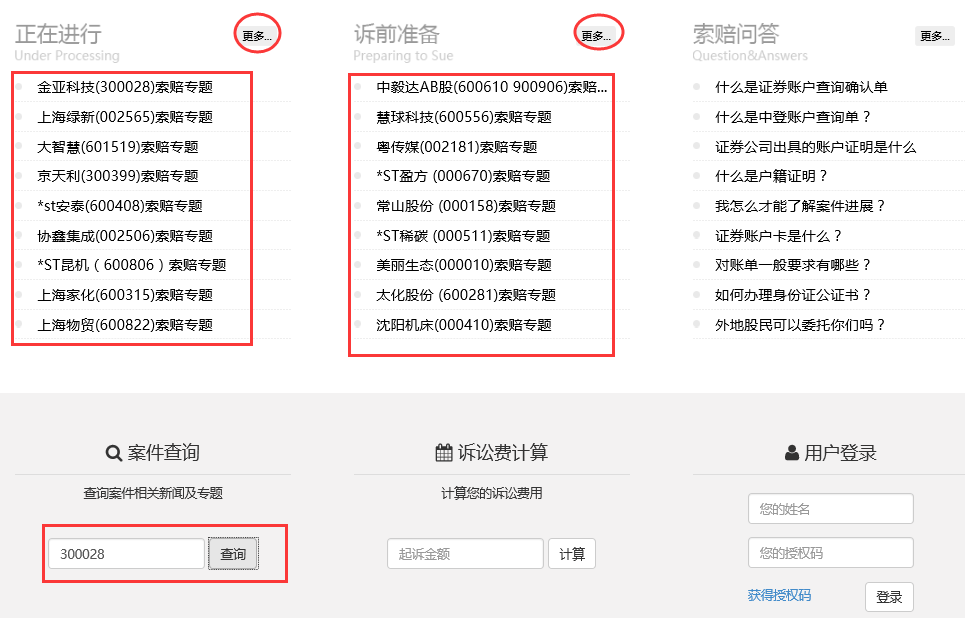This screenshot has height=618, width=965.
Task: Click the 您的姓名 input field
Action: [x=830, y=509]
